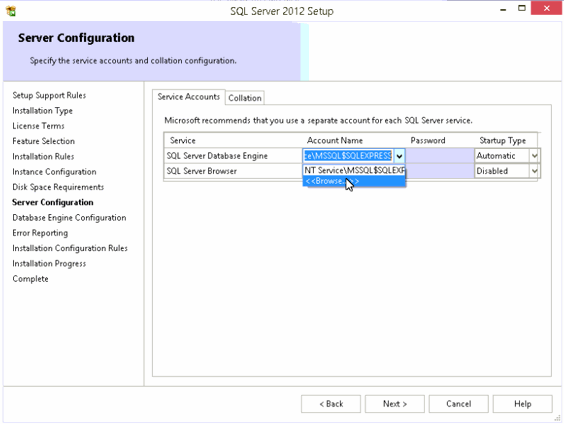Expand the Database Engine startup type dropdown

point(535,156)
